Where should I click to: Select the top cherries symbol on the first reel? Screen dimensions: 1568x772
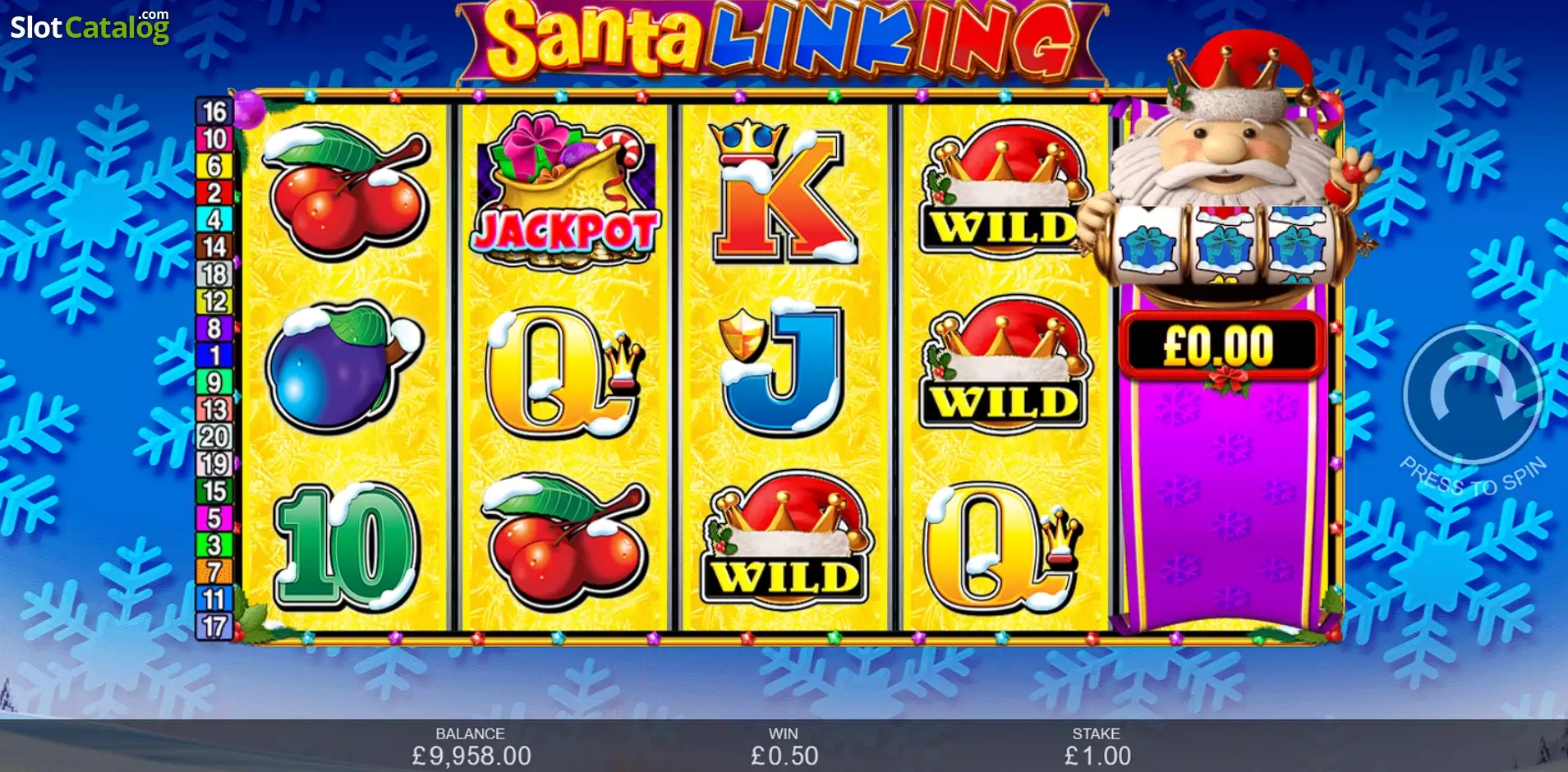point(347,192)
